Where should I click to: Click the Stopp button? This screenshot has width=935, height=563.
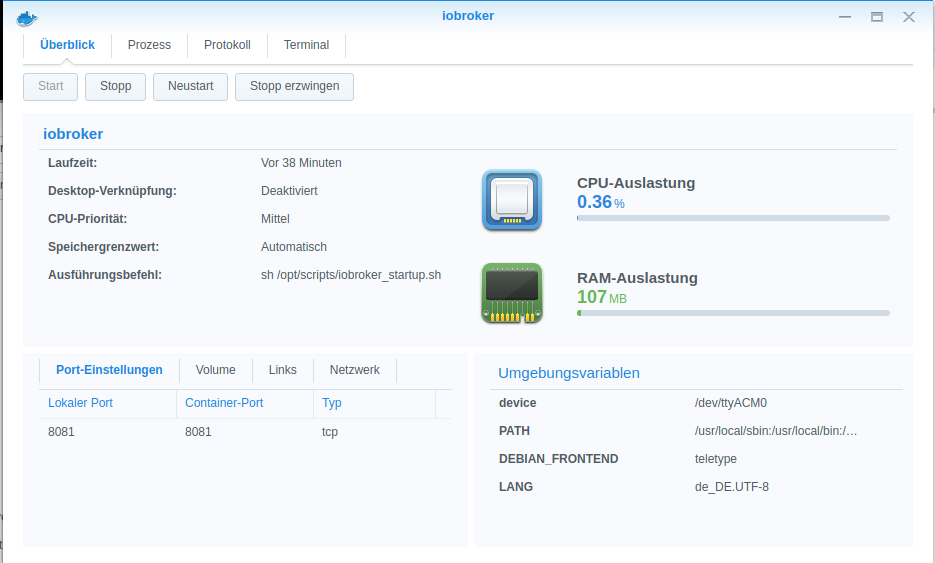116,86
